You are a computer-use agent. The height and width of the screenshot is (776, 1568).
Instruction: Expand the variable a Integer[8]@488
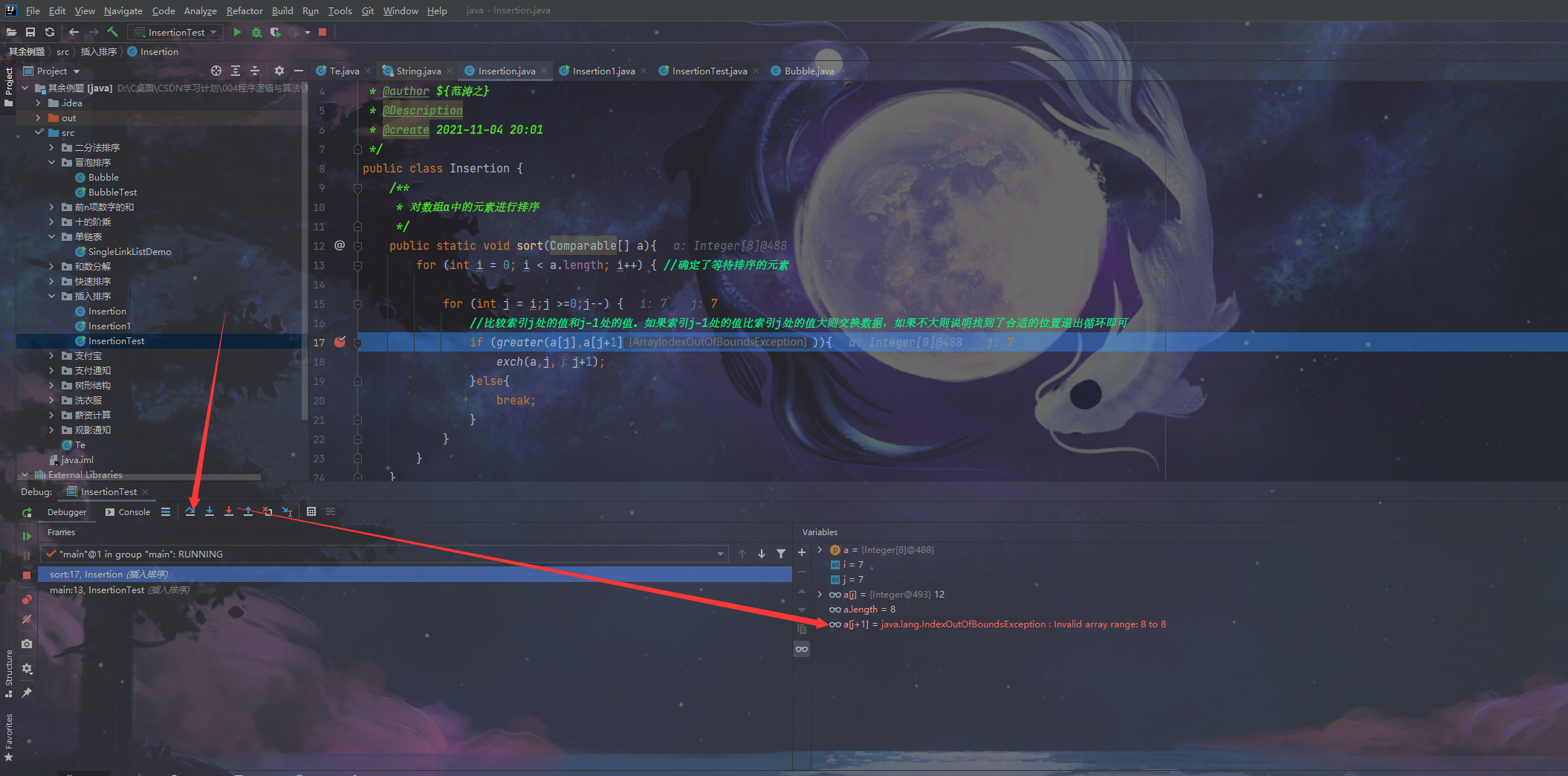pyautogui.click(x=820, y=550)
